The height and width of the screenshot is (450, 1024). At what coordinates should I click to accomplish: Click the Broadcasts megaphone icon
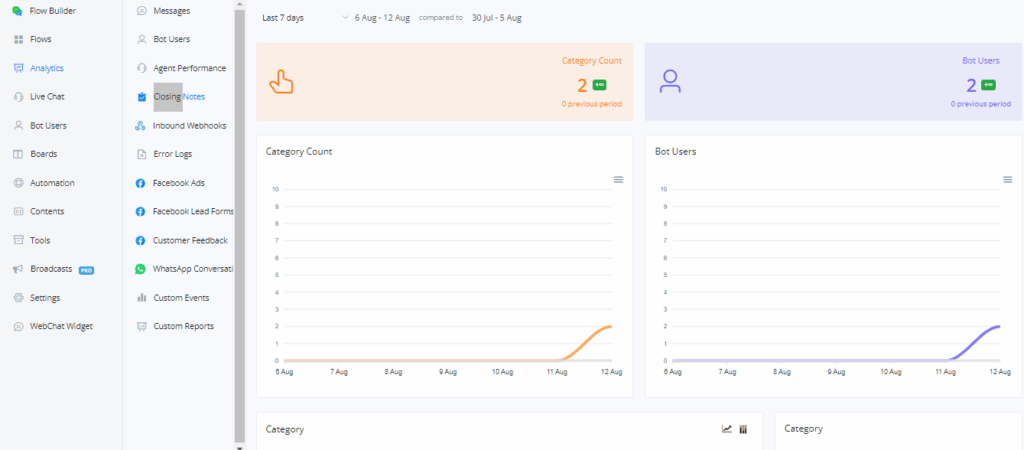click(x=18, y=269)
